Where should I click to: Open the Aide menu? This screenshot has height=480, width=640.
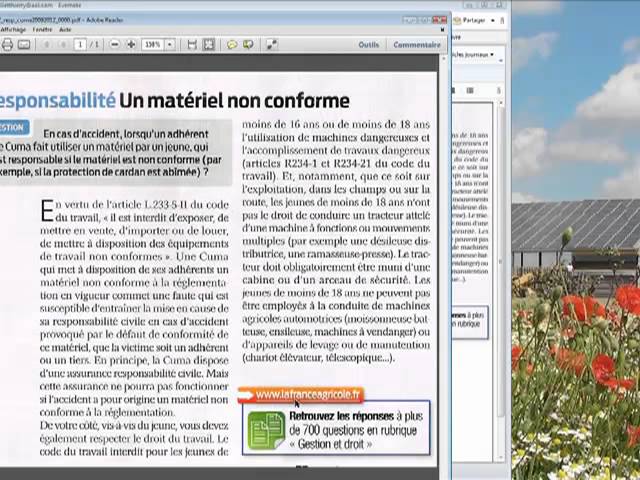(x=65, y=30)
